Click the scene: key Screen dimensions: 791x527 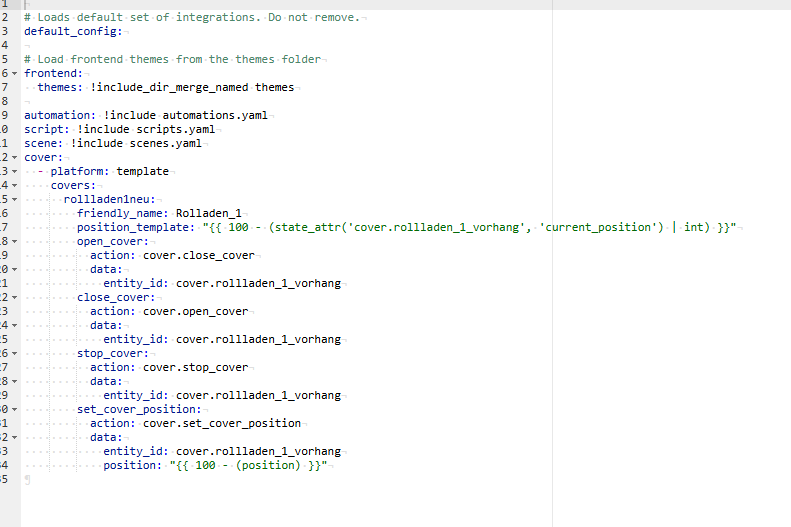[x=43, y=143]
